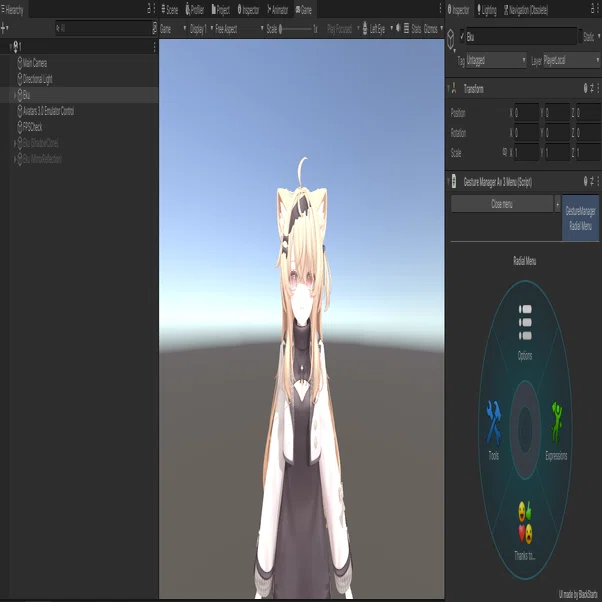
Task: Collapse the Transform component foldout
Action: click(x=448, y=89)
